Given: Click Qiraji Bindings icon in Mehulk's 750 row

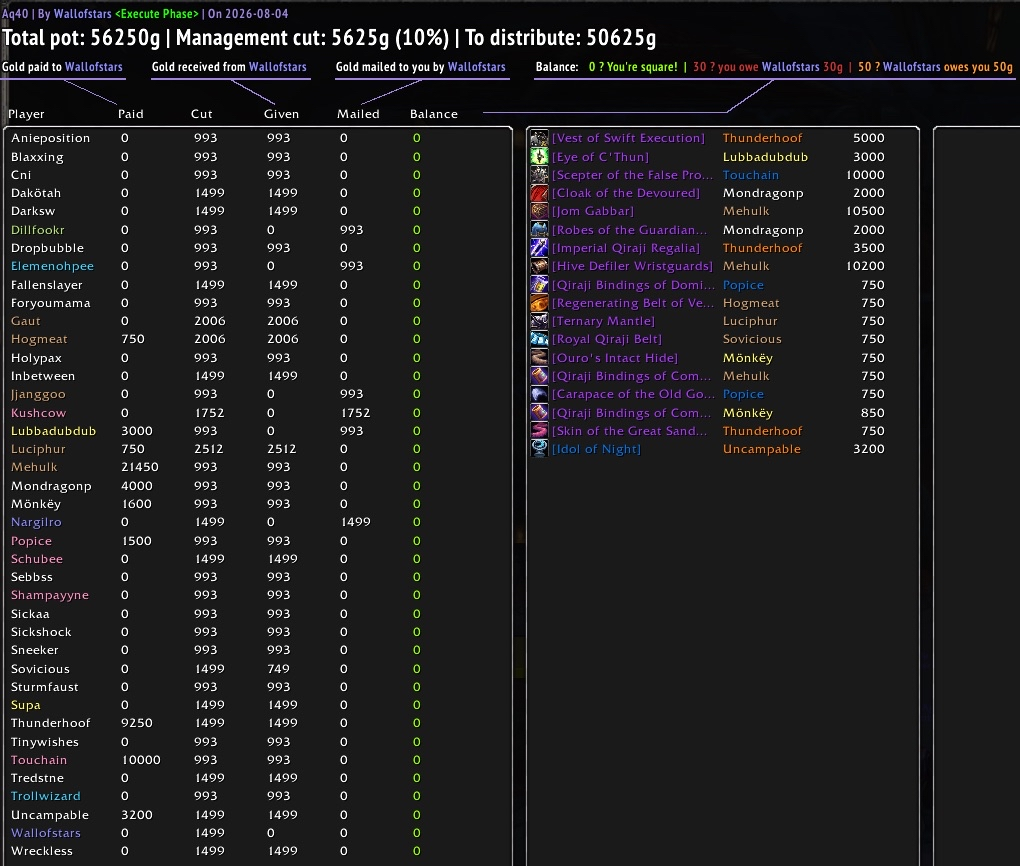Looking at the screenshot, I should tap(539, 375).
